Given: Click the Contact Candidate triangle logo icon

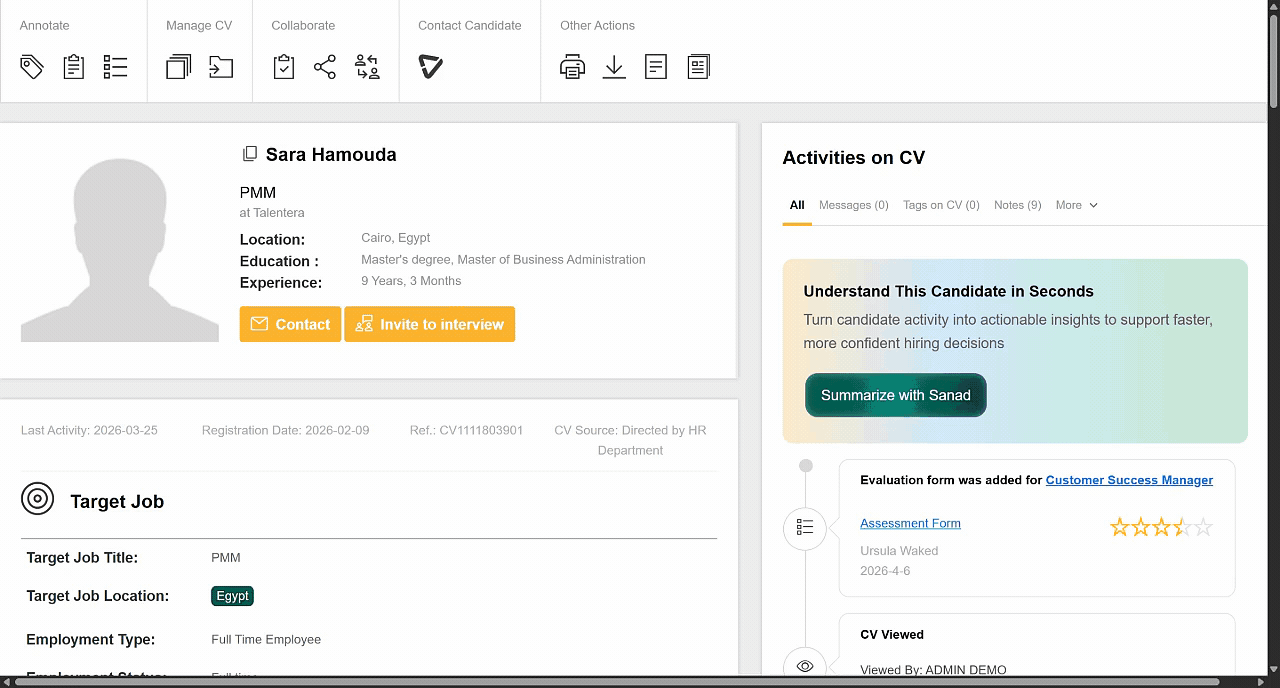Looking at the screenshot, I should [430, 67].
